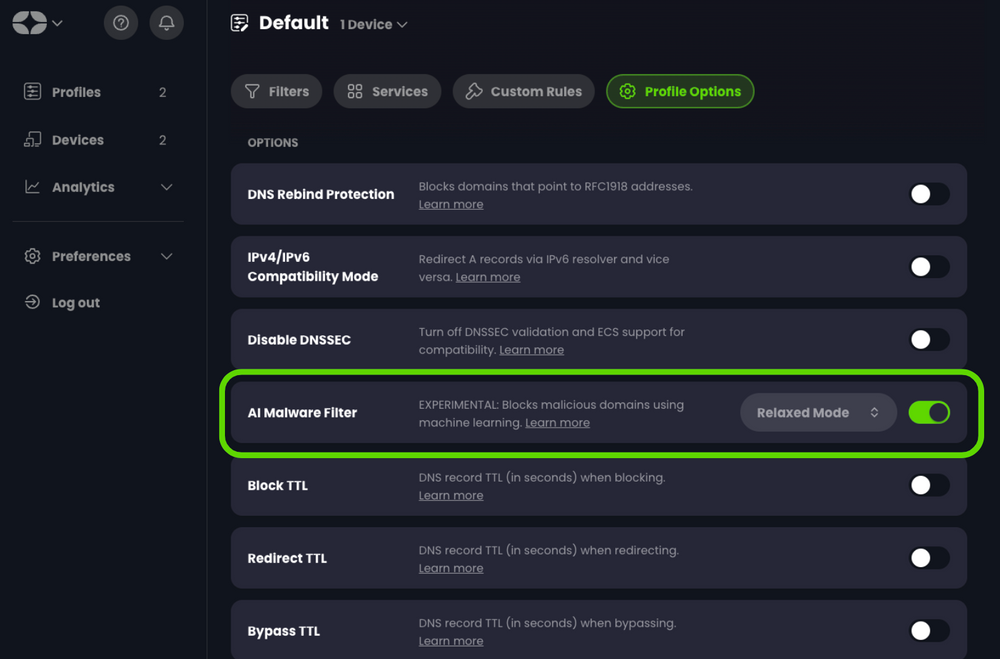The image size is (1000, 659).
Task: Turn on IPv4/IPv6 Compatibility Mode
Action: [x=929, y=267]
